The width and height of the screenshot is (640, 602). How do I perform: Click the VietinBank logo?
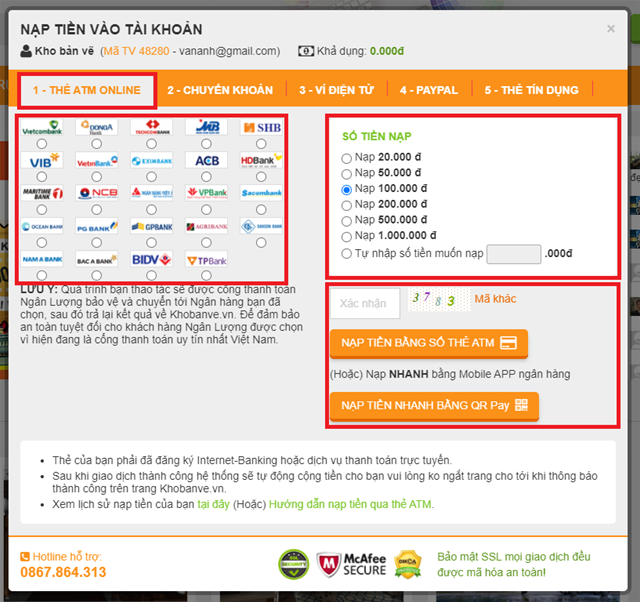coord(97,160)
